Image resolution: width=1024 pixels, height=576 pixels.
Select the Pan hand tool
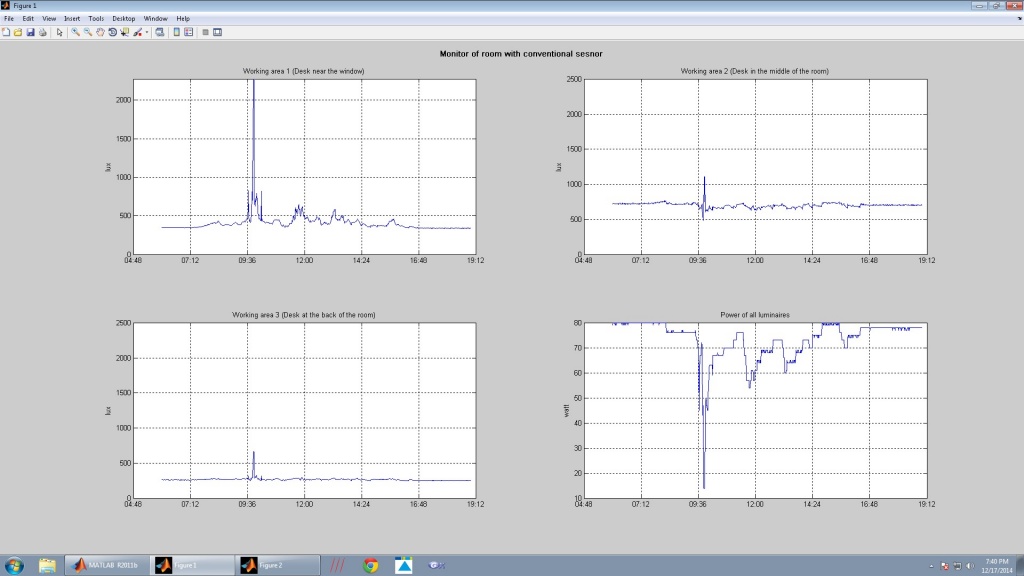click(x=100, y=32)
